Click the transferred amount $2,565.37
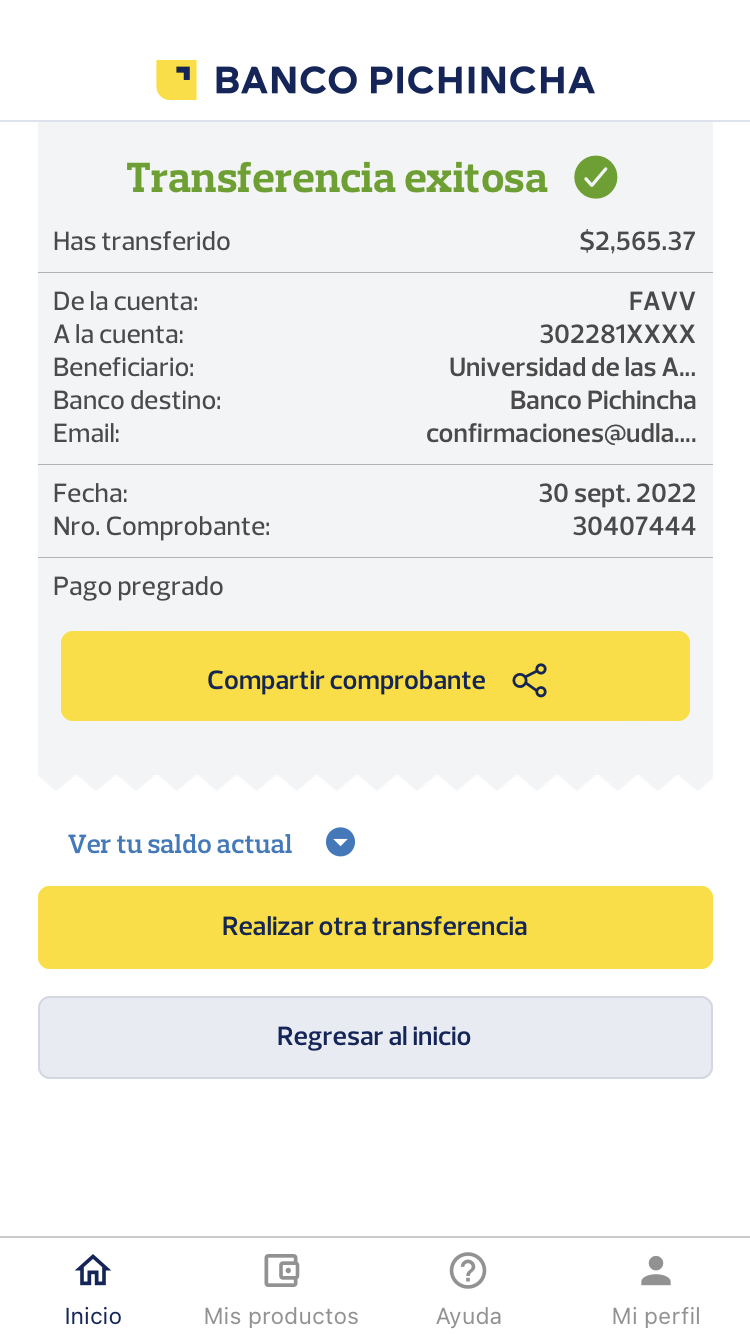 (637, 241)
